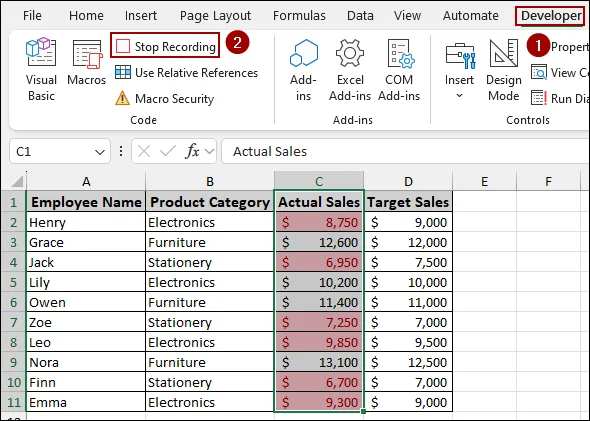This screenshot has height=421, width=590.
Task: Open the Automate tab
Action: [470, 15]
